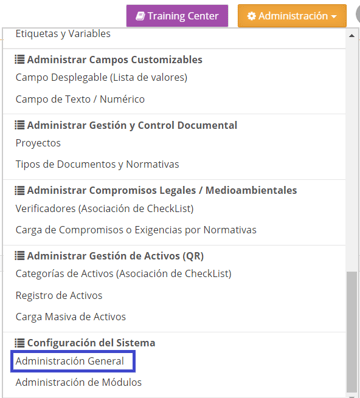The width and height of the screenshot is (360, 398).
Task: Open Campo de Texto / Numérico
Action: 80,99
